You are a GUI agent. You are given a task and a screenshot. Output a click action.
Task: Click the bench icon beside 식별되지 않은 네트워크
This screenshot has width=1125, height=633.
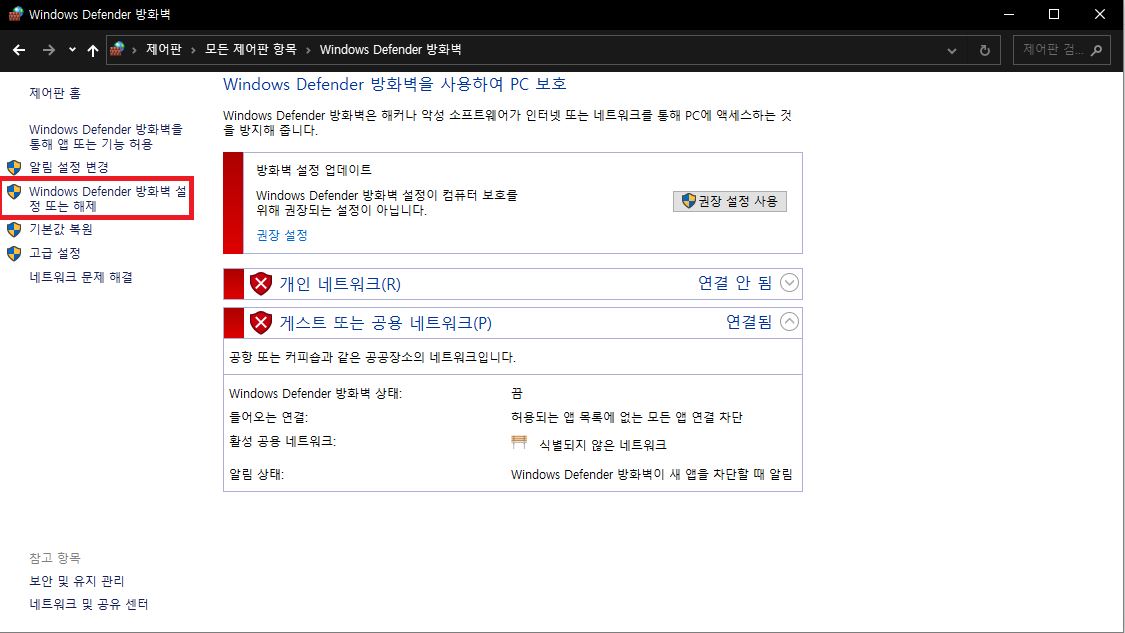tap(519, 442)
